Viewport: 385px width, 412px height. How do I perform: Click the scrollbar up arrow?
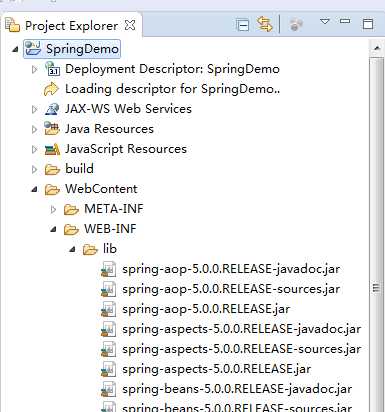pyautogui.click(x=377, y=49)
